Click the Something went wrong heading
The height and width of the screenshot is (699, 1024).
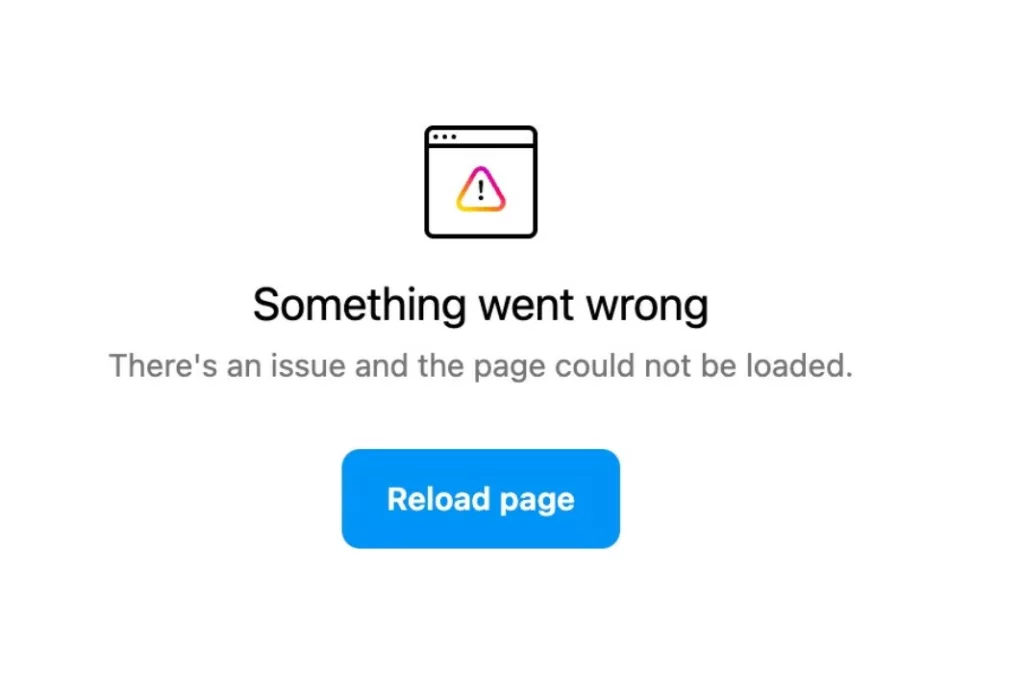481,305
